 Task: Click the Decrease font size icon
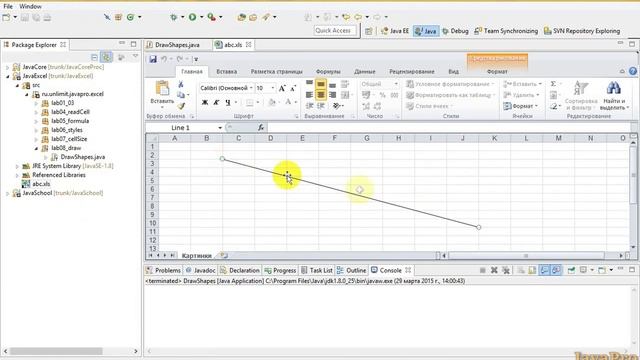pyautogui.click(x=293, y=89)
